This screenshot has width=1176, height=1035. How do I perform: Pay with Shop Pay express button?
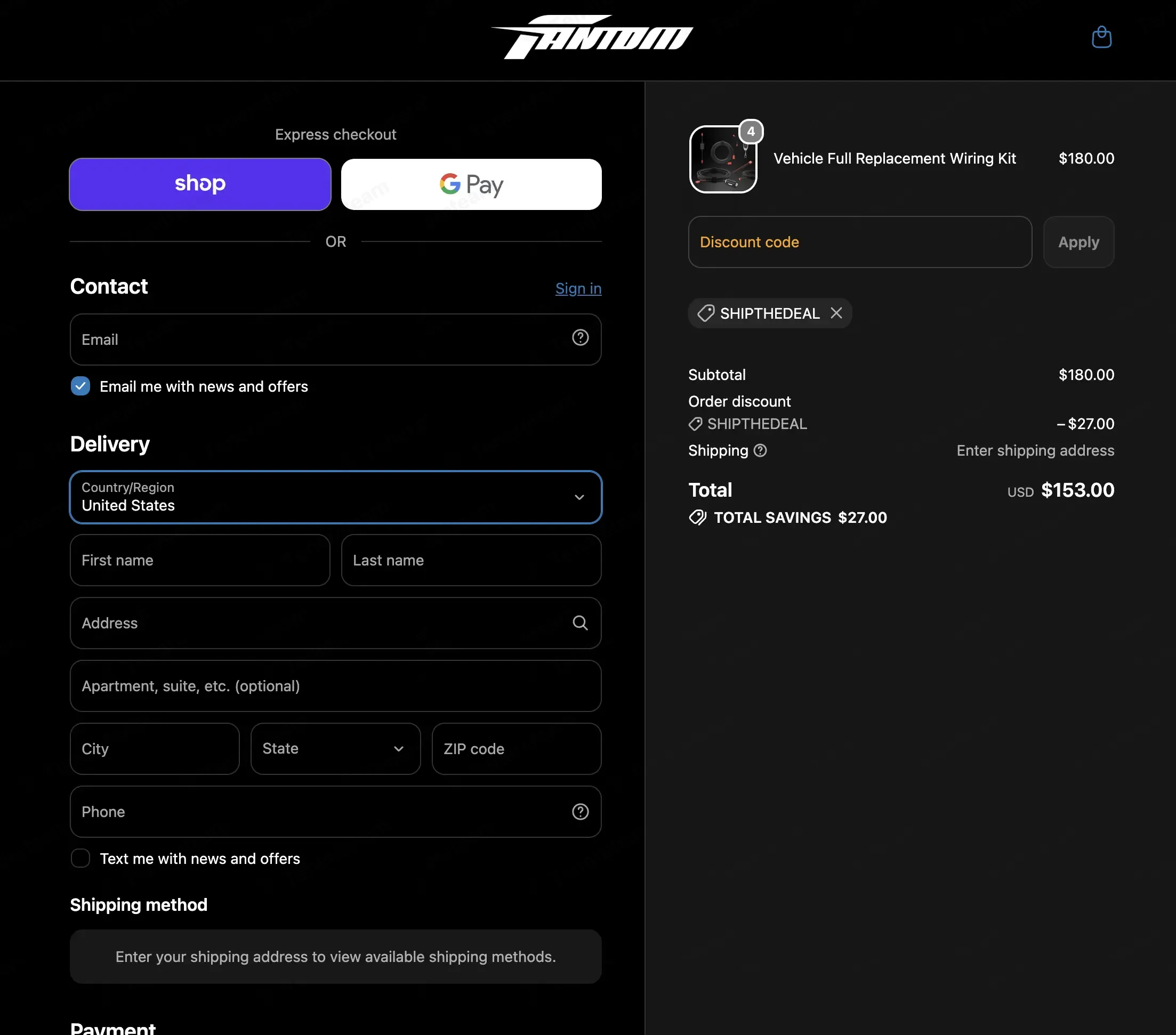200,184
